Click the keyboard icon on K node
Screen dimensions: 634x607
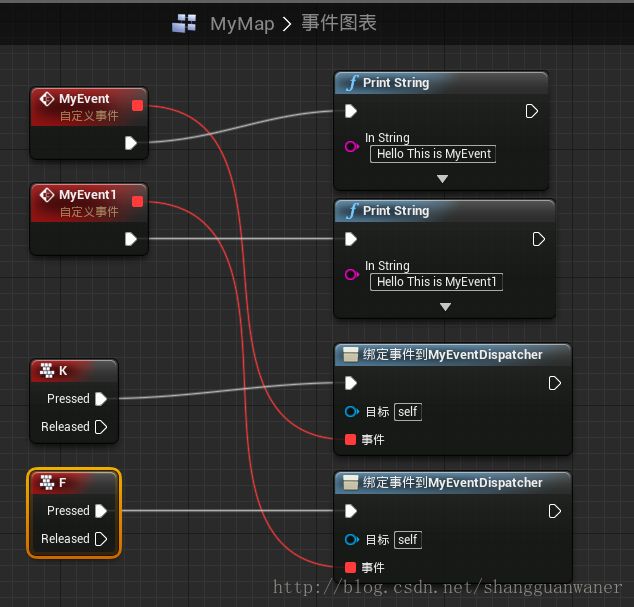[47, 370]
